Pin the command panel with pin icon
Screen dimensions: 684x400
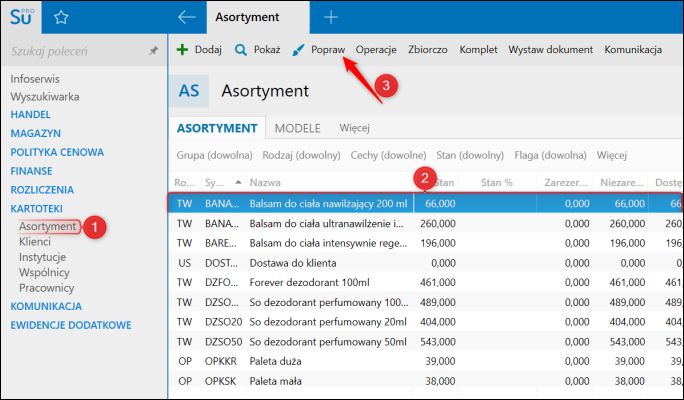[153, 51]
